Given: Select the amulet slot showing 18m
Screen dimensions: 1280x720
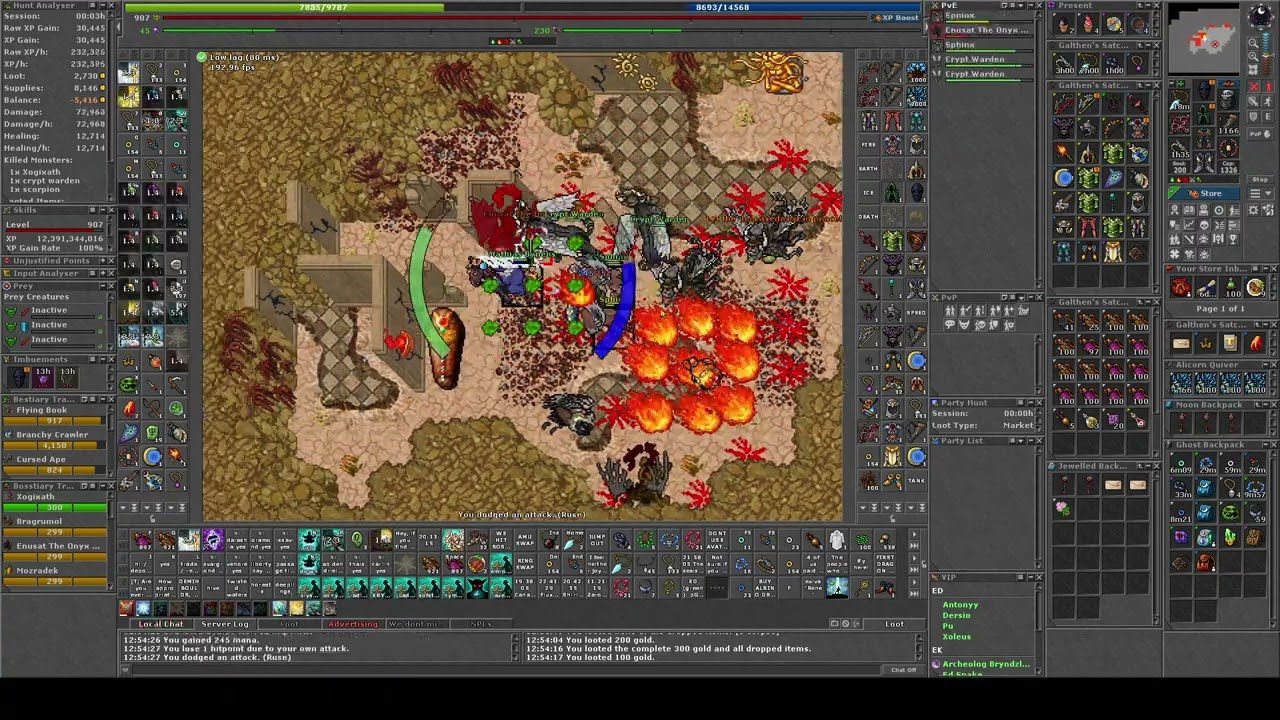Looking at the screenshot, I should tap(1180, 99).
